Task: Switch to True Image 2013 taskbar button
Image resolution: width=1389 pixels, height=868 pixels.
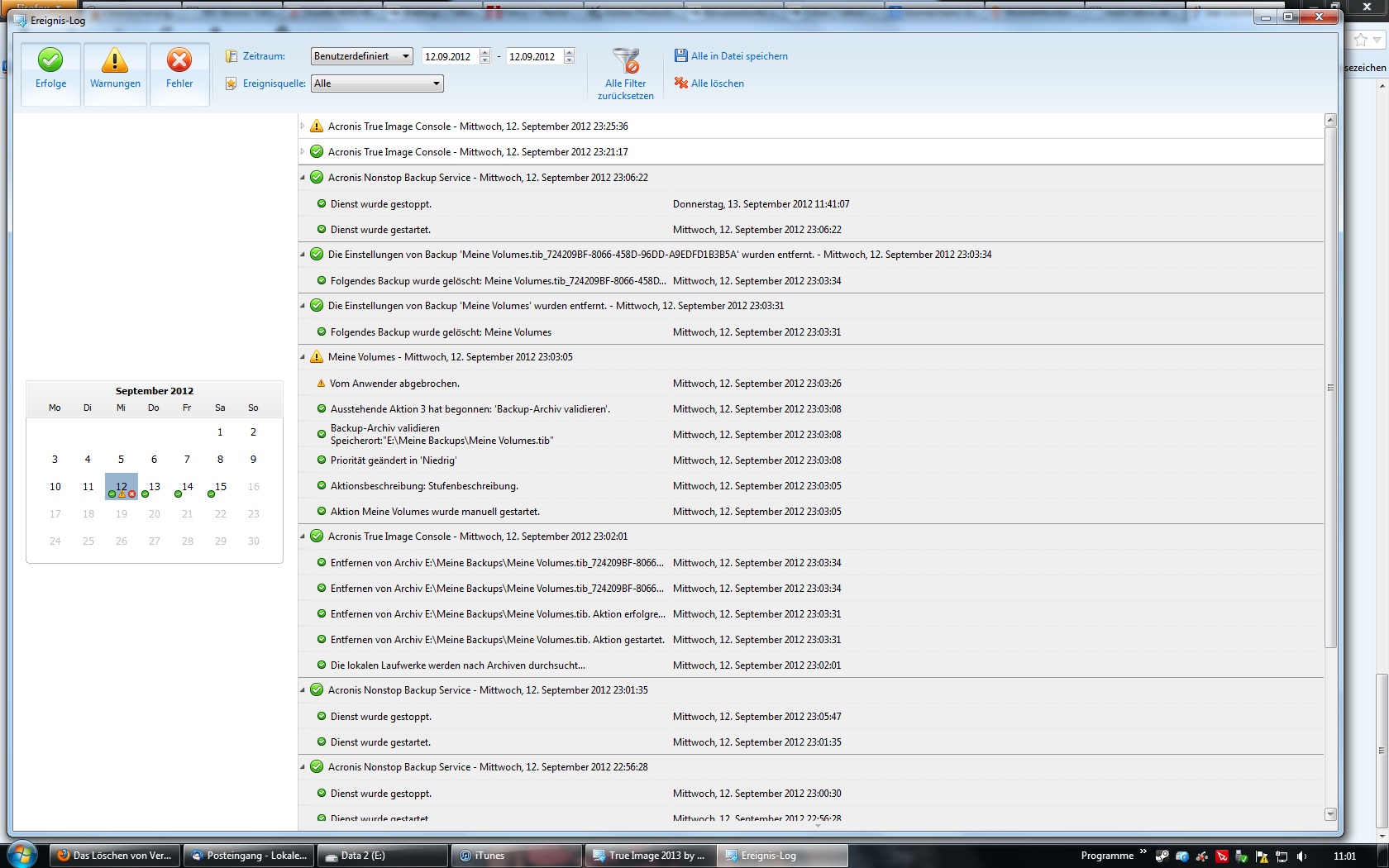Action: pyautogui.click(x=651, y=856)
